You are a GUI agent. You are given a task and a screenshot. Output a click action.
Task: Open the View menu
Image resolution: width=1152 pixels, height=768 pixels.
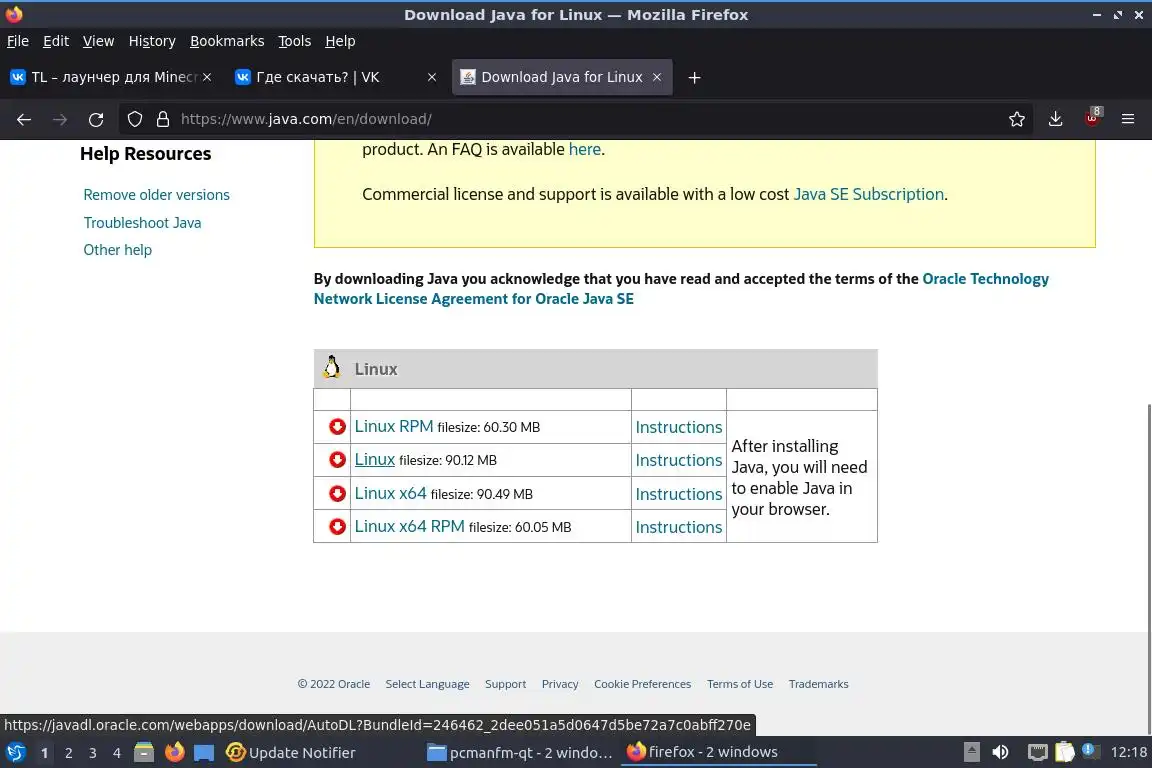tap(98, 41)
